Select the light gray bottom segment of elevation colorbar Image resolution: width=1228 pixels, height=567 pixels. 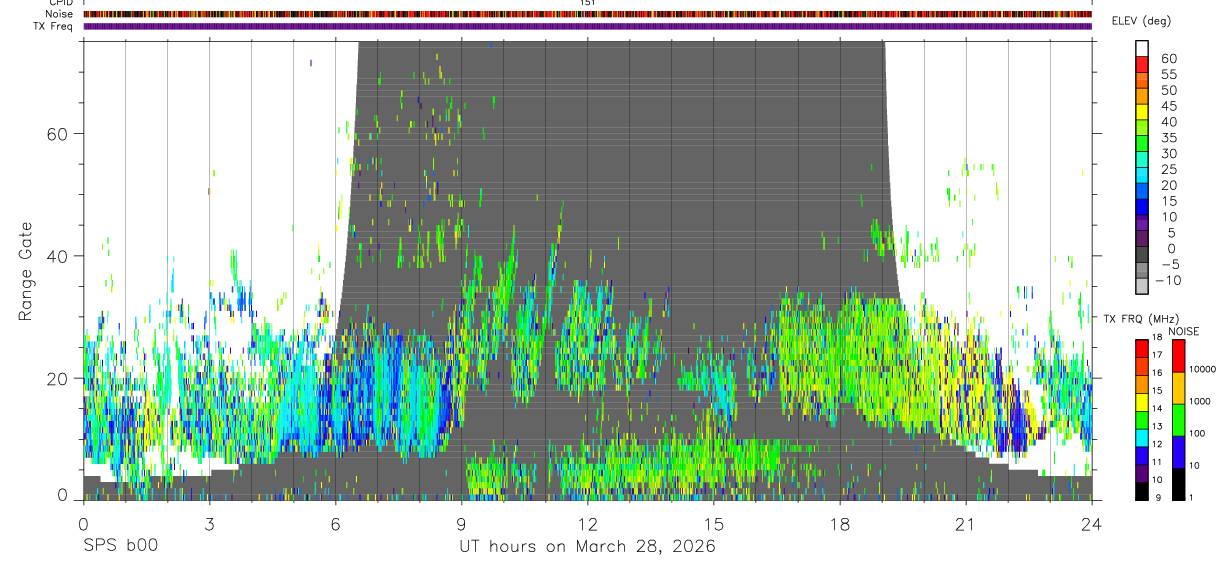[x=1142, y=286]
